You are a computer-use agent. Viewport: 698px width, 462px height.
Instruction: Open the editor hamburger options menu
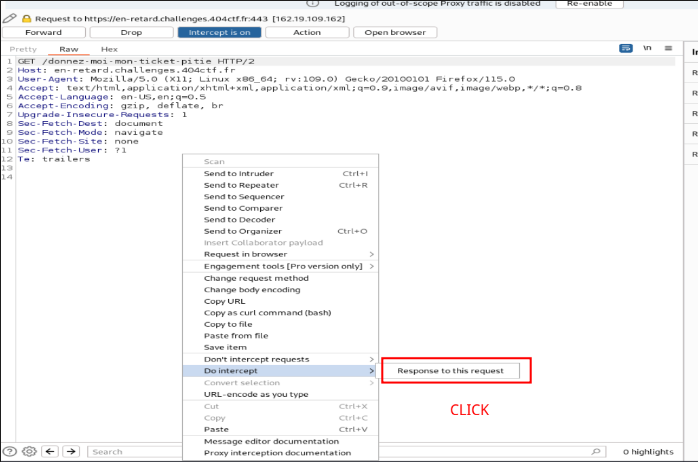pos(667,48)
